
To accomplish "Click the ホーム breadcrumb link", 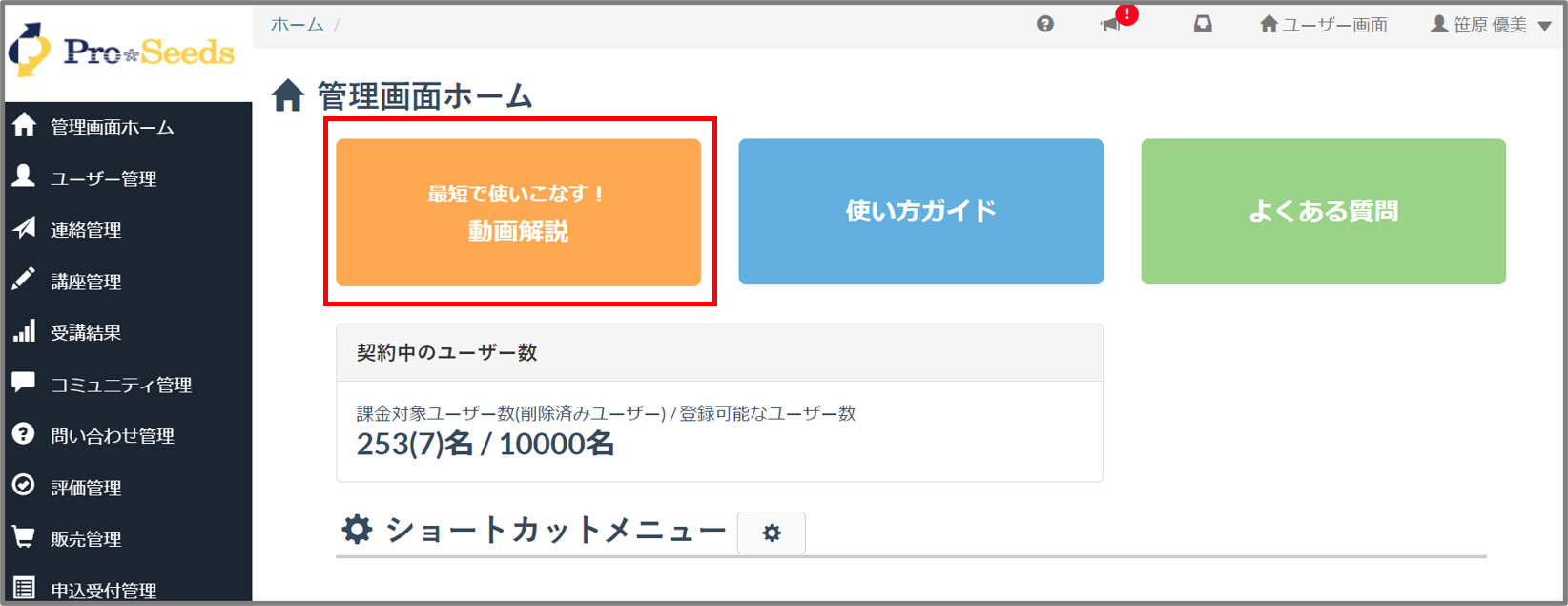I will tap(297, 25).
